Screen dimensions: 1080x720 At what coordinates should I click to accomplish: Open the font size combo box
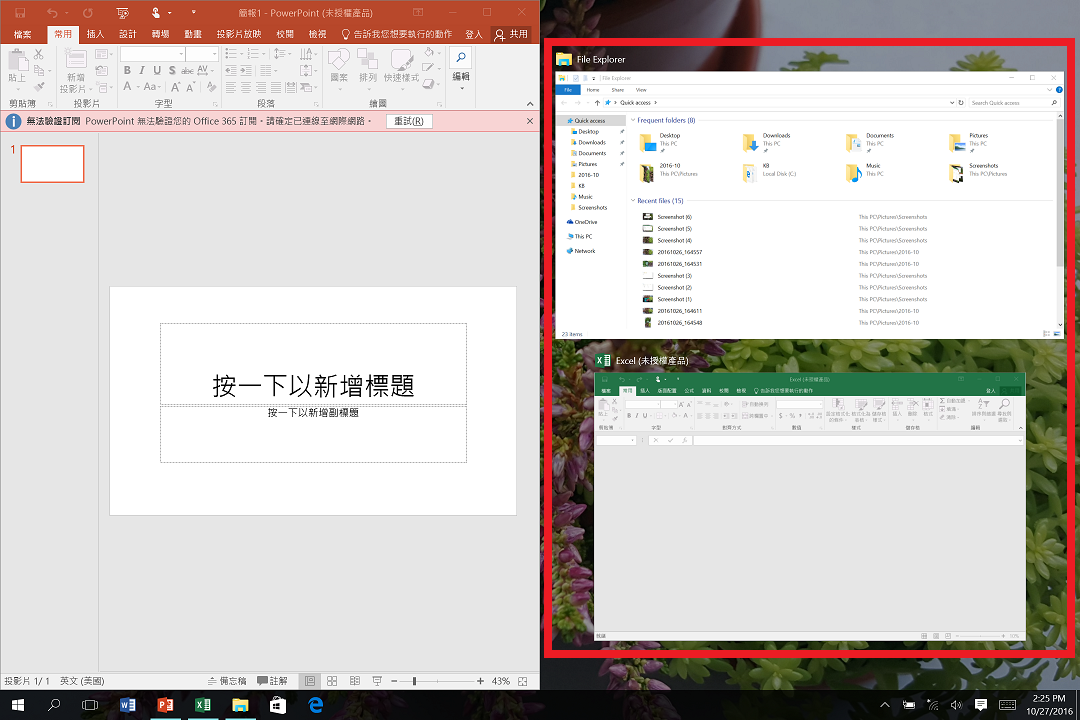[x=202, y=54]
